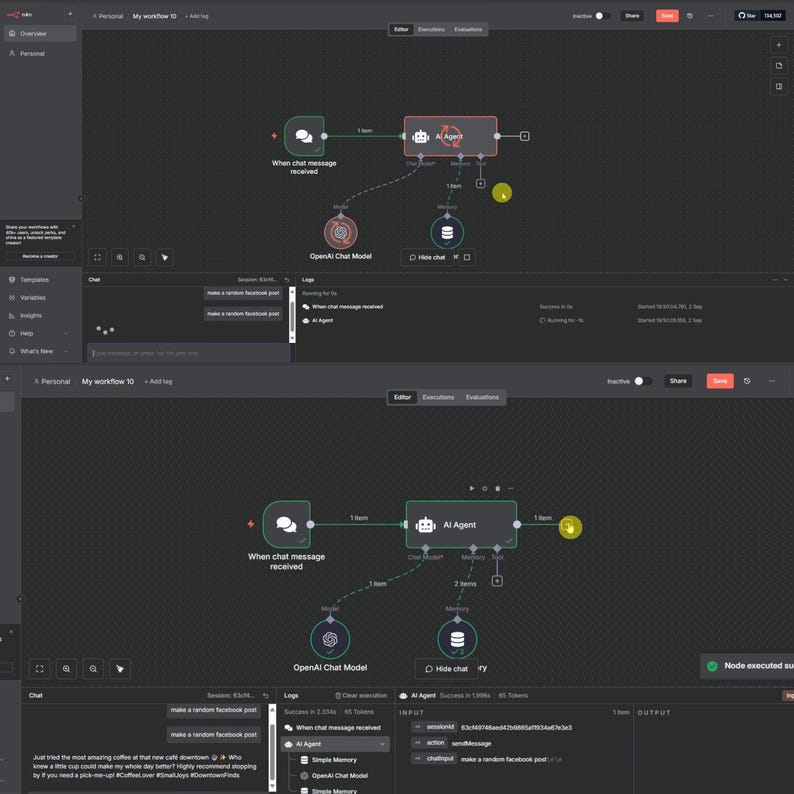Click the tidy up icon in the upper canvas
794x794 pixels.
pos(165,257)
